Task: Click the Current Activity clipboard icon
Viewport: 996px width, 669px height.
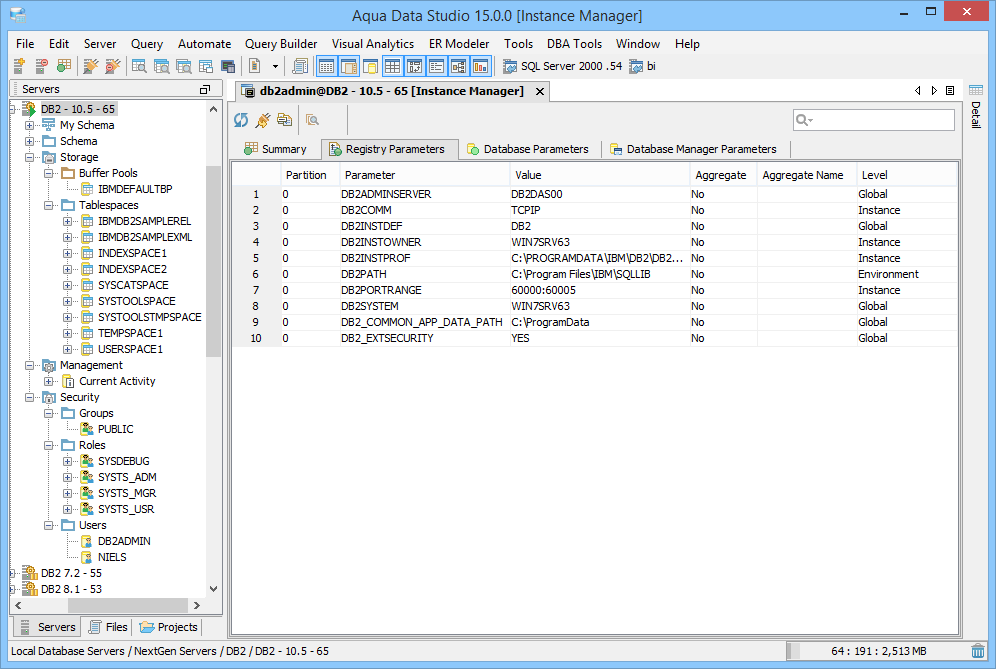Action: (69, 381)
